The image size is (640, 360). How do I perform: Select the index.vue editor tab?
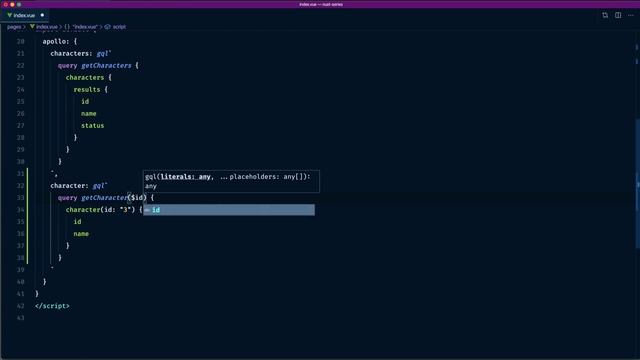click(x=25, y=15)
